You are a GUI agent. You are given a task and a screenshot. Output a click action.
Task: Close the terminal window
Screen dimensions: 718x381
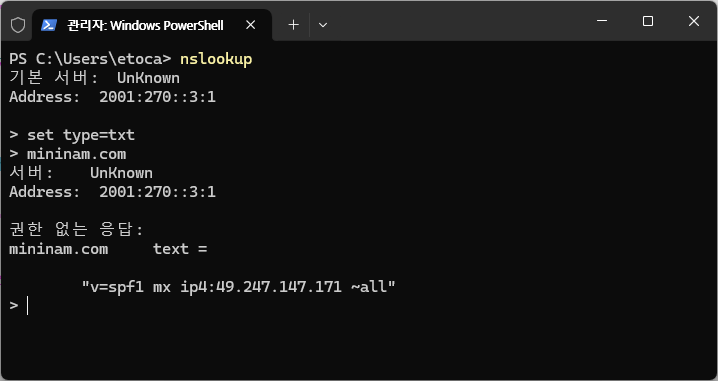point(693,21)
